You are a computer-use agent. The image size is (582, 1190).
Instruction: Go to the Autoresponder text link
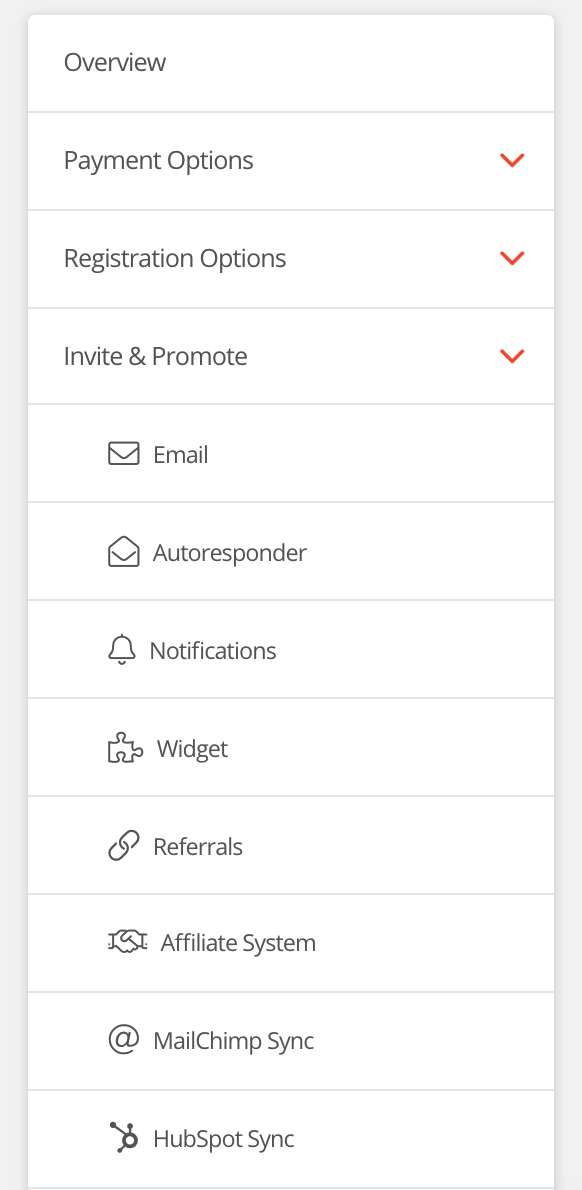230,552
